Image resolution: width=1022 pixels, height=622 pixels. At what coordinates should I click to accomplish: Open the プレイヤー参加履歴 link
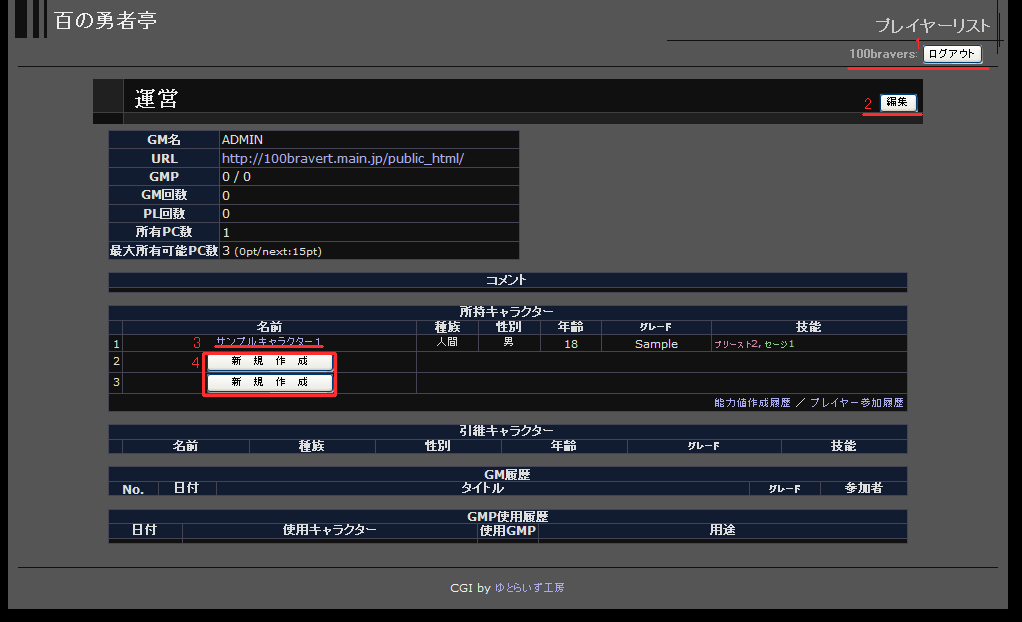pyautogui.click(x=857, y=402)
